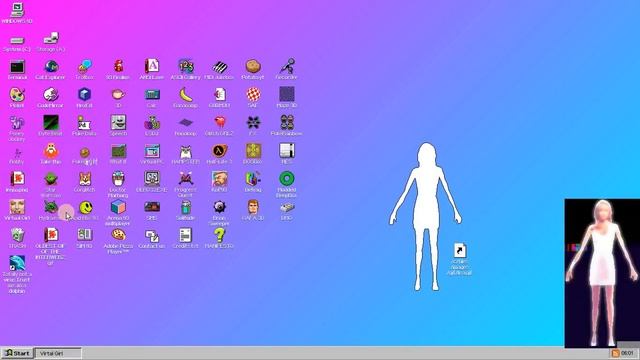Launch Adobe Pizza Player icon

pos(118,235)
